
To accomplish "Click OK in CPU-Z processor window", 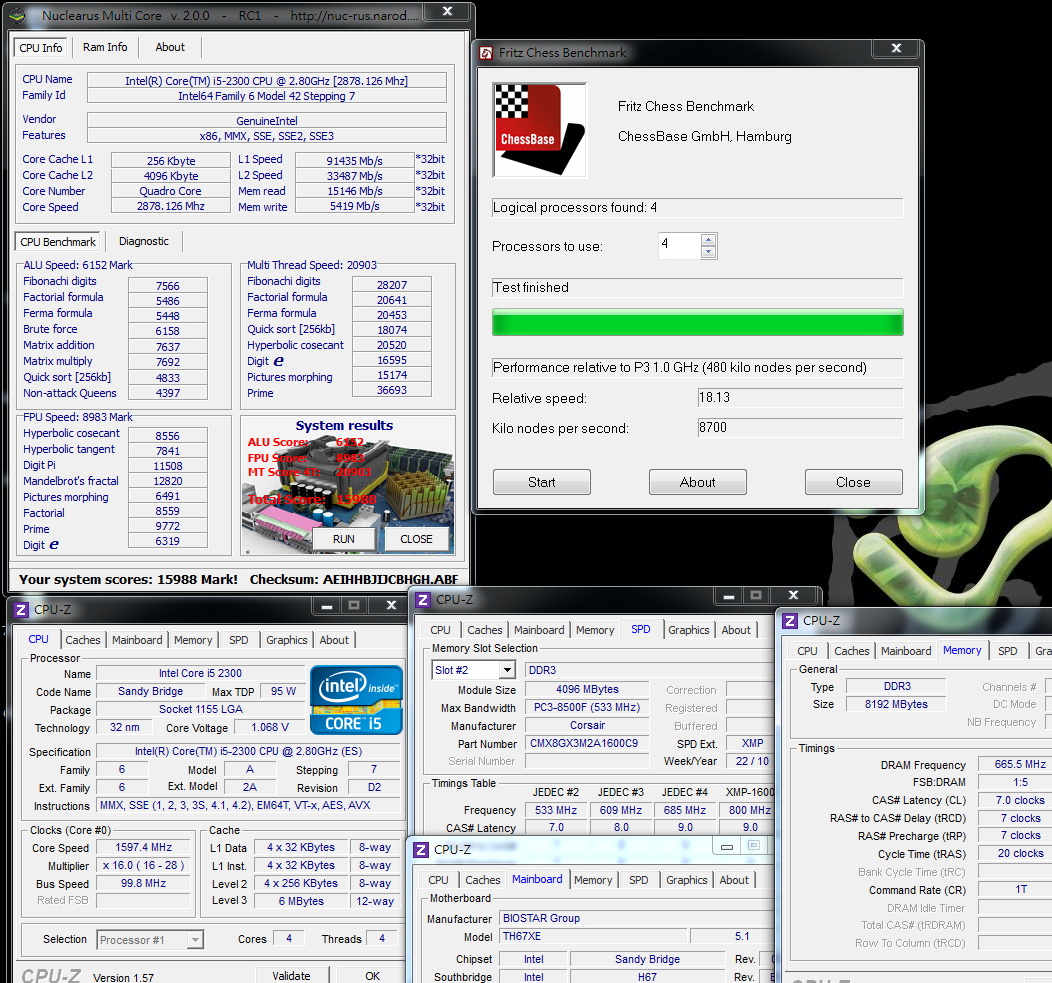I will pyautogui.click(x=372, y=976).
